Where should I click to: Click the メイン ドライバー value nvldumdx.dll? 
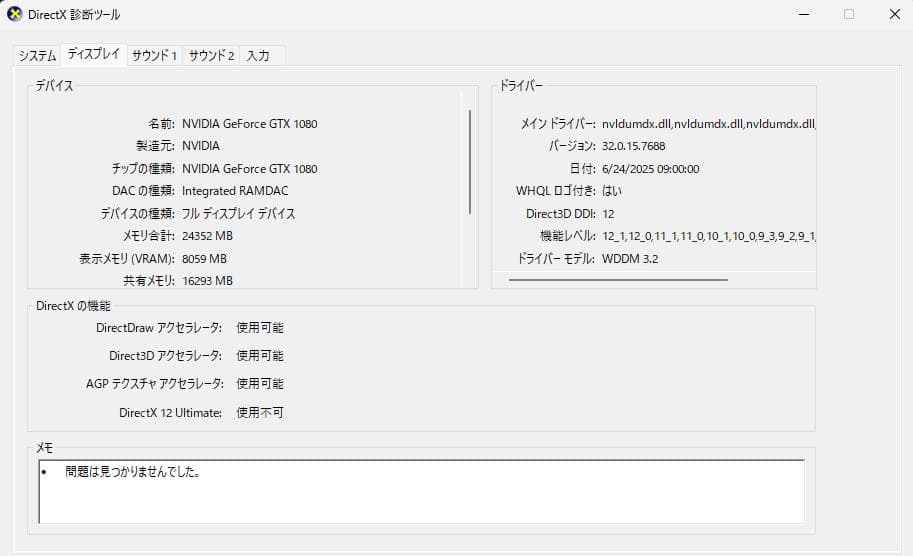(x=709, y=124)
